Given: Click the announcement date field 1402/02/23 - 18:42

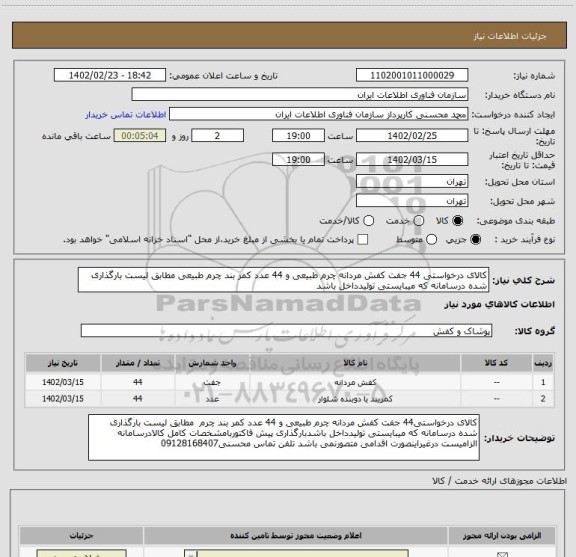Looking at the screenshot, I should 110,75.
